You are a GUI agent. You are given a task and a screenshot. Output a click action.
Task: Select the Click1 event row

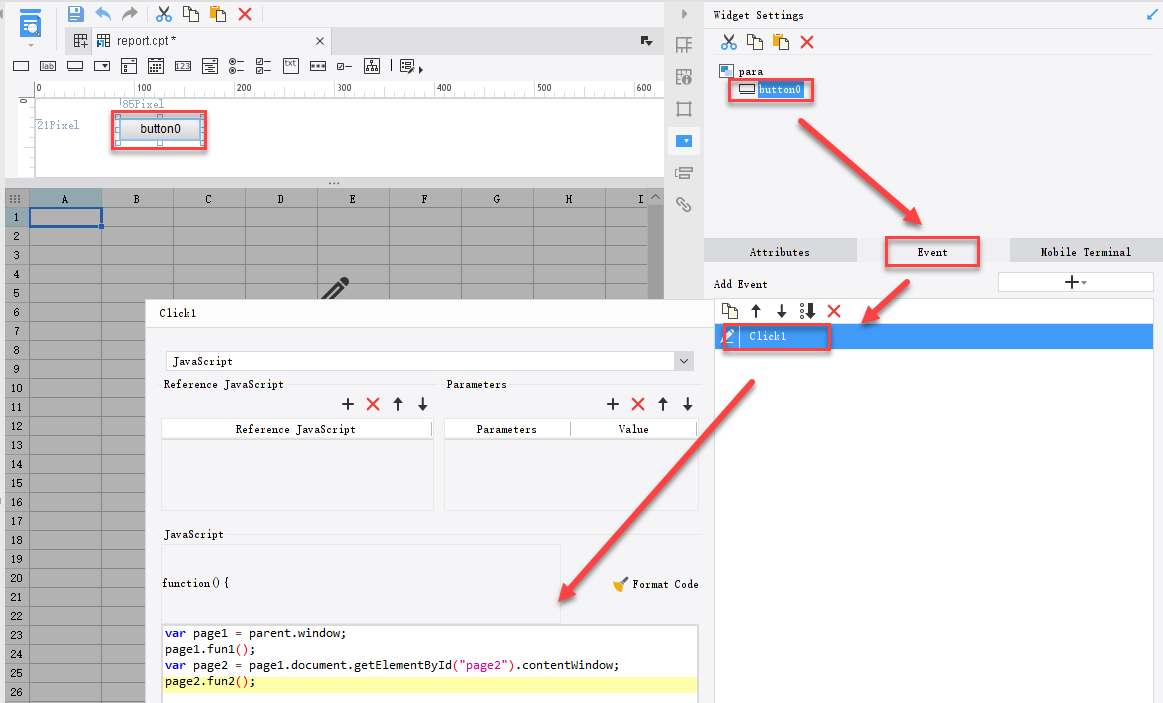tap(934, 336)
